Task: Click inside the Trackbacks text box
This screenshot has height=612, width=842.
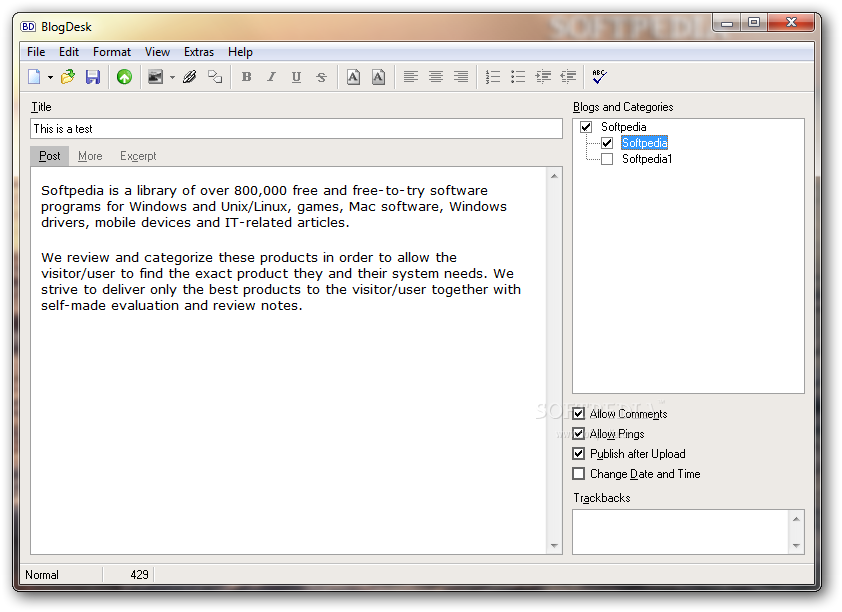Action: (680, 531)
